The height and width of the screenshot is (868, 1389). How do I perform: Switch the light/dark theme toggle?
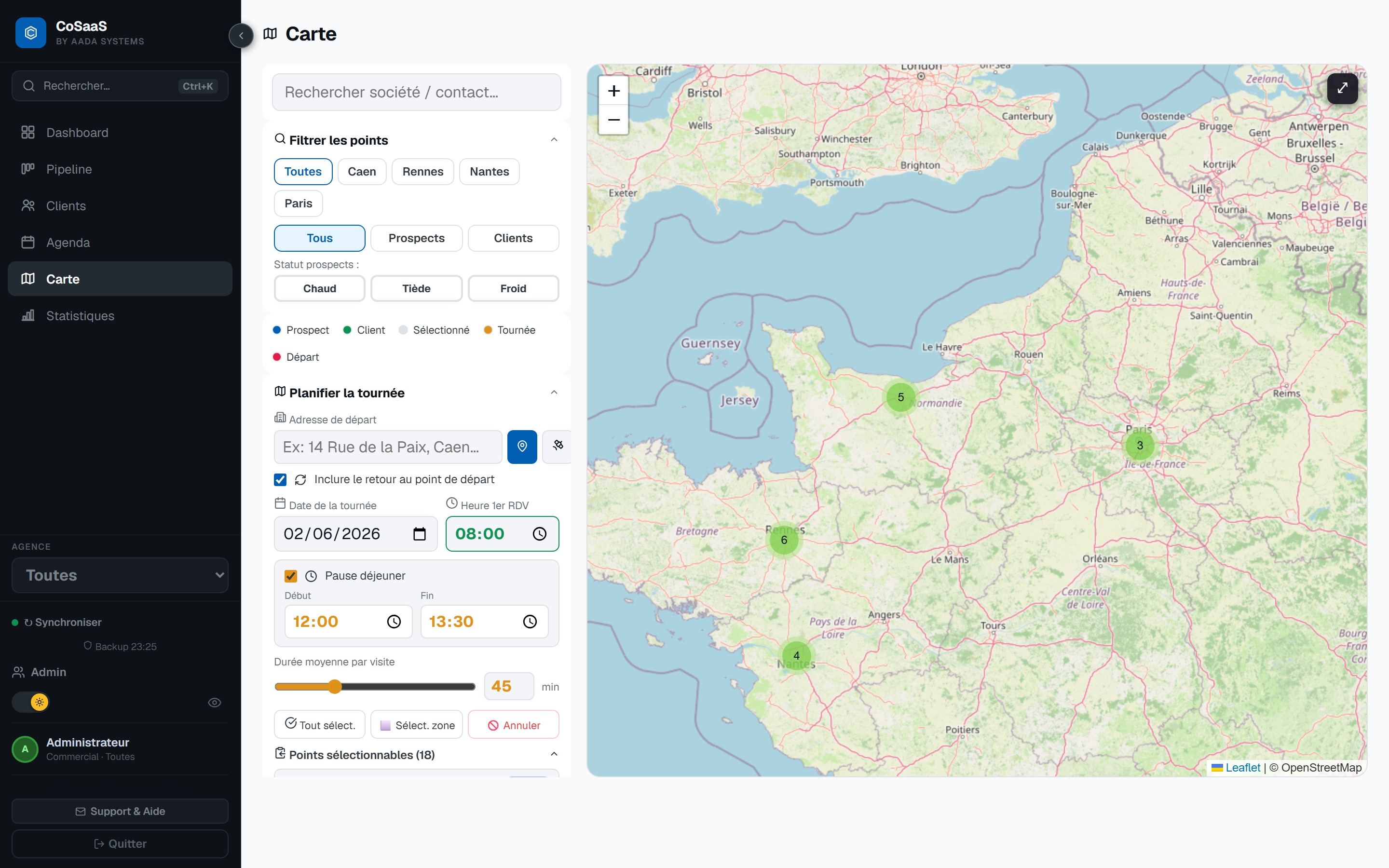coord(31,702)
